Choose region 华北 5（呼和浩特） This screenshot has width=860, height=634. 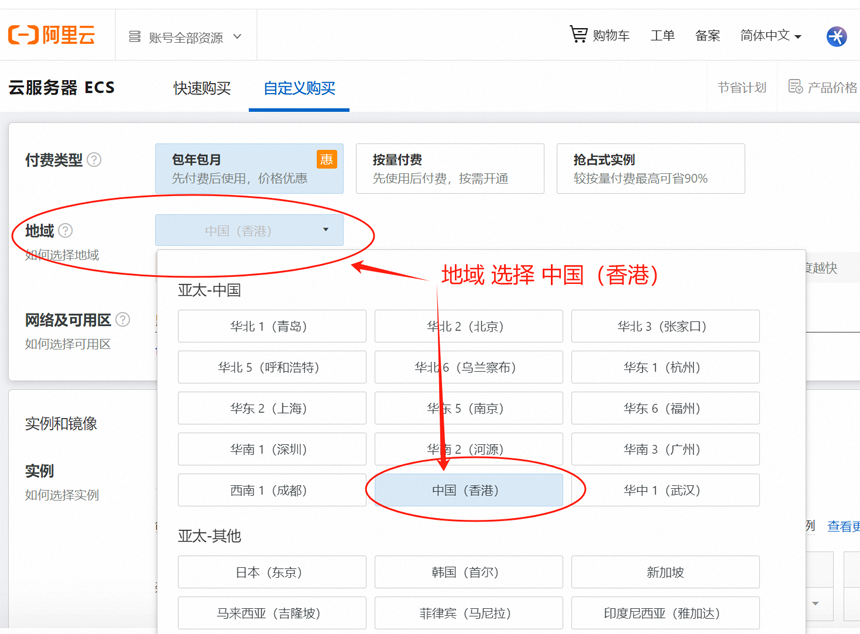click(x=272, y=367)
